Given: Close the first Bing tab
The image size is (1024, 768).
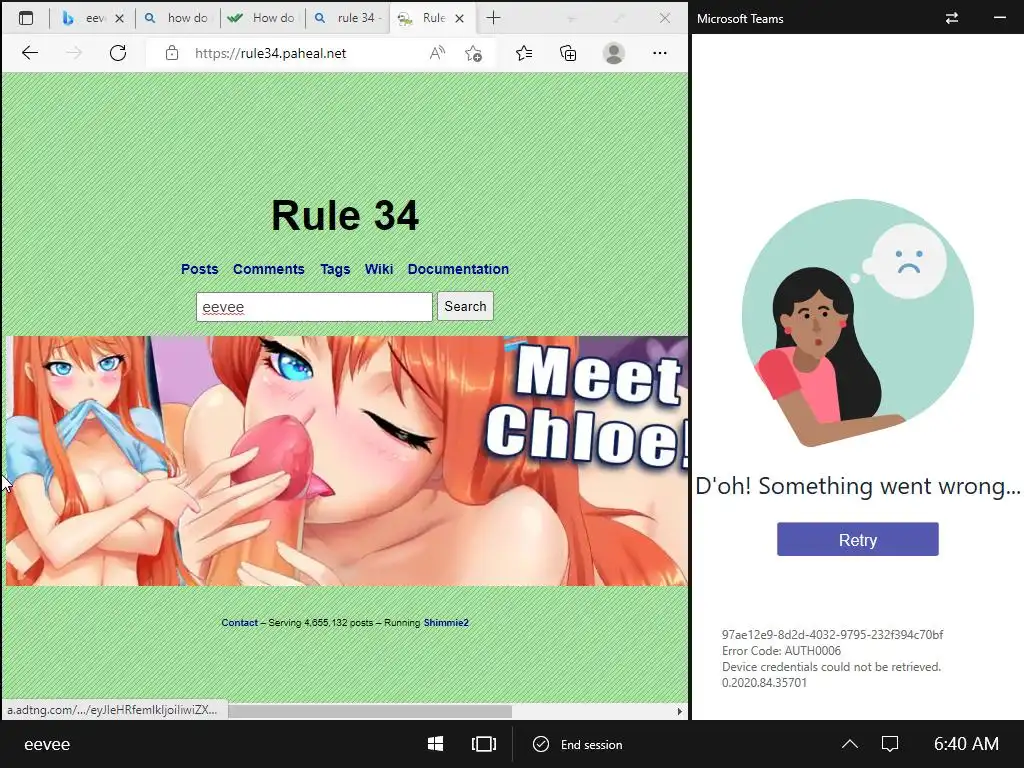Looking at the screenshot, I should [120, 18].
